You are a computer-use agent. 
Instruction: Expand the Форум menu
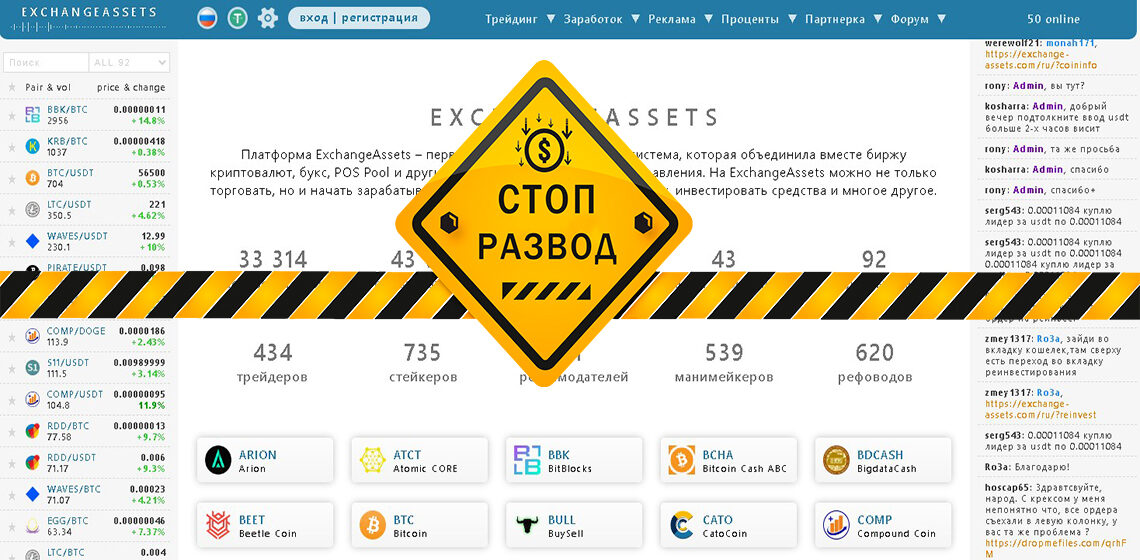[918, 19]
